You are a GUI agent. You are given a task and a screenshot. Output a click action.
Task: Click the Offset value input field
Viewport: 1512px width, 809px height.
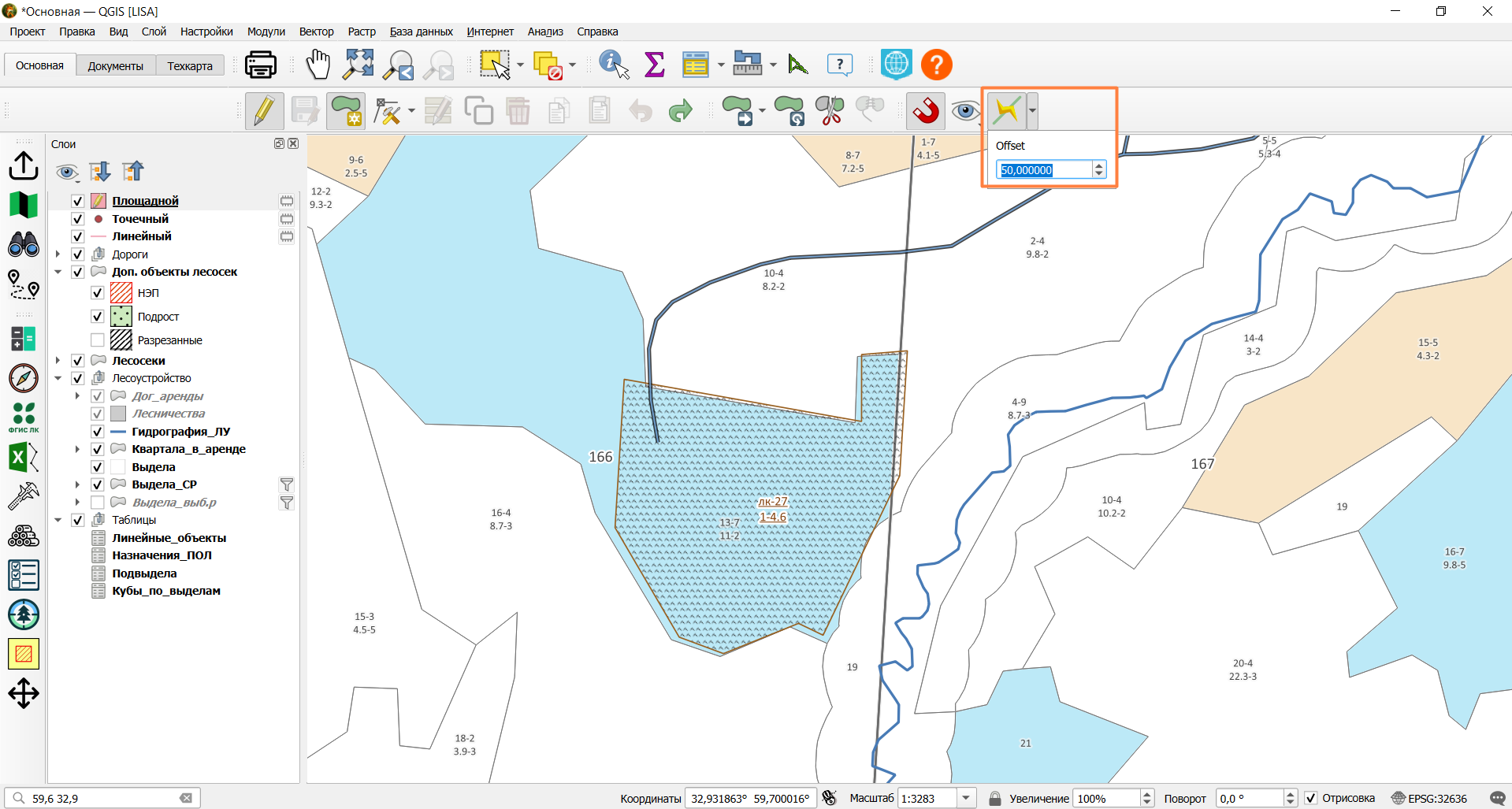click(x=1045, y=169)
